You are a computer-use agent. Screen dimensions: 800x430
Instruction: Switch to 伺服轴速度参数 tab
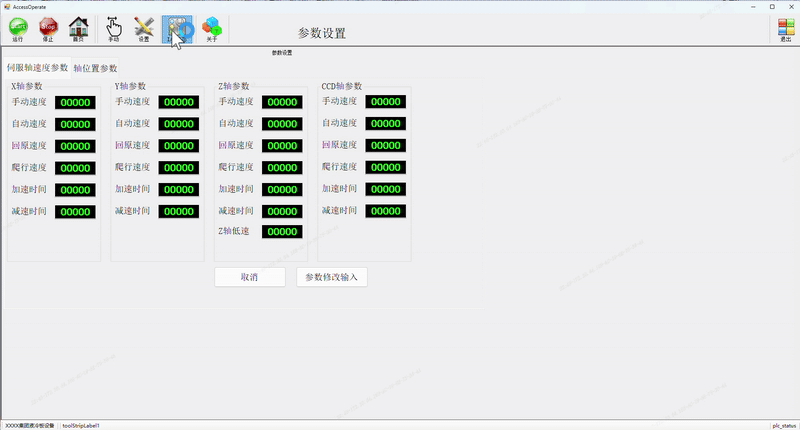tap(37, 68)
